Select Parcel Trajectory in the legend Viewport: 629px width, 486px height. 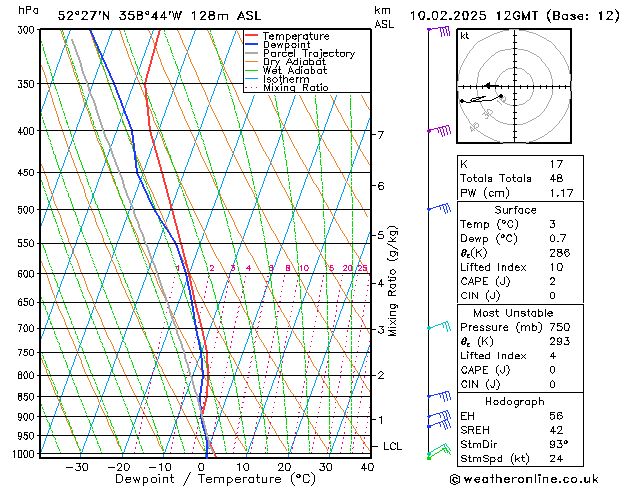(307, 54)
